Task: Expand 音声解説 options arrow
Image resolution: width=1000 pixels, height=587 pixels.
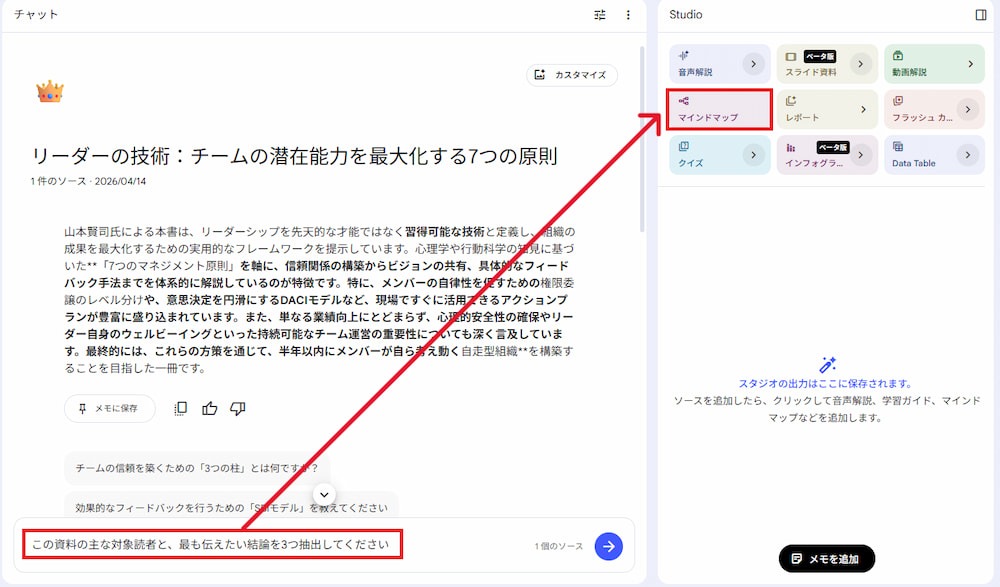Action: [753, 64]
